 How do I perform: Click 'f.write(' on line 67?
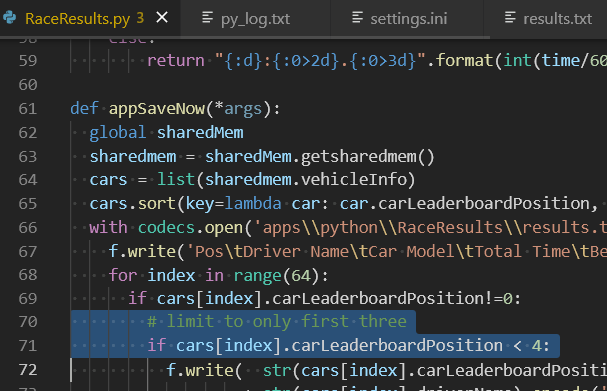point(147,252)
